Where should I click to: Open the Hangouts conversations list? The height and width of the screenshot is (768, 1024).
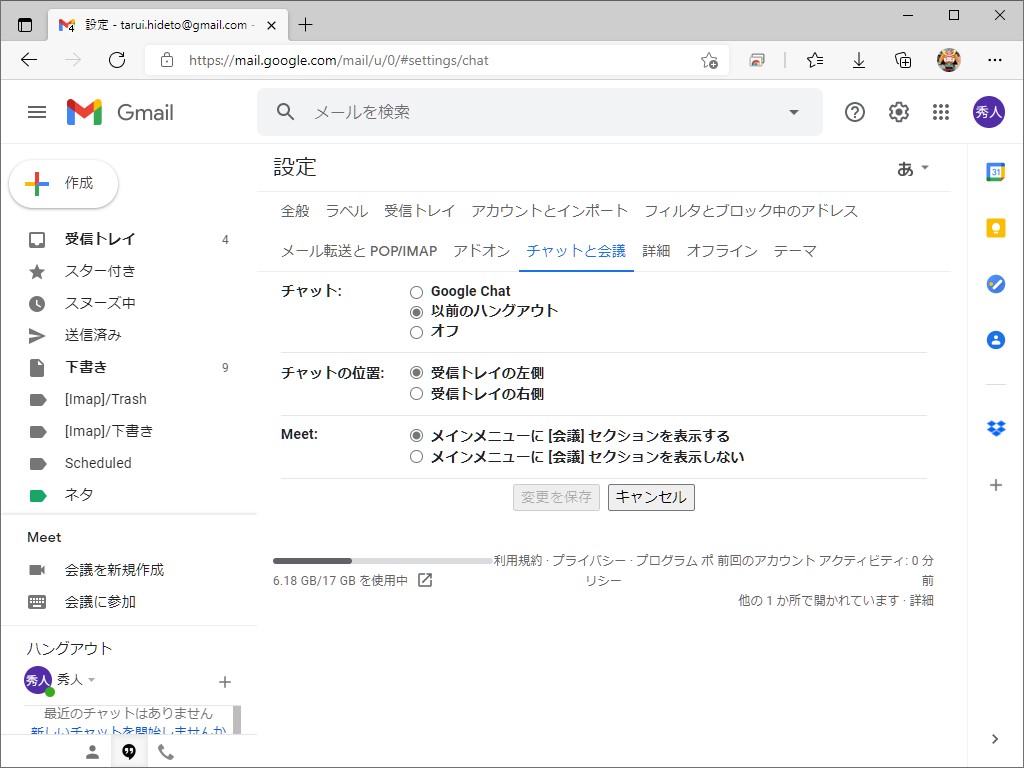point(129,751)
